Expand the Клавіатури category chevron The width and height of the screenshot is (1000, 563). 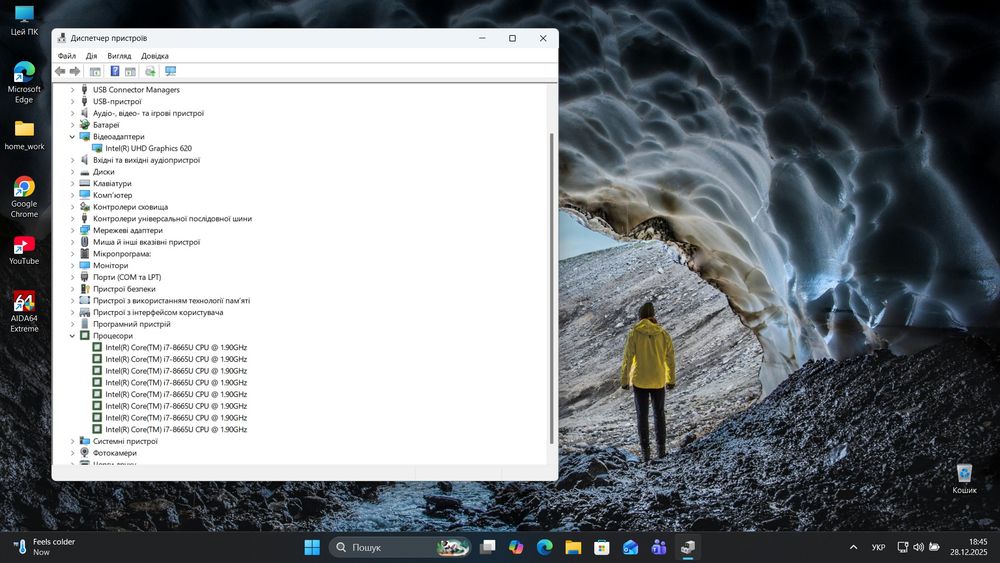pyautogui.click(x=72, y=184)
